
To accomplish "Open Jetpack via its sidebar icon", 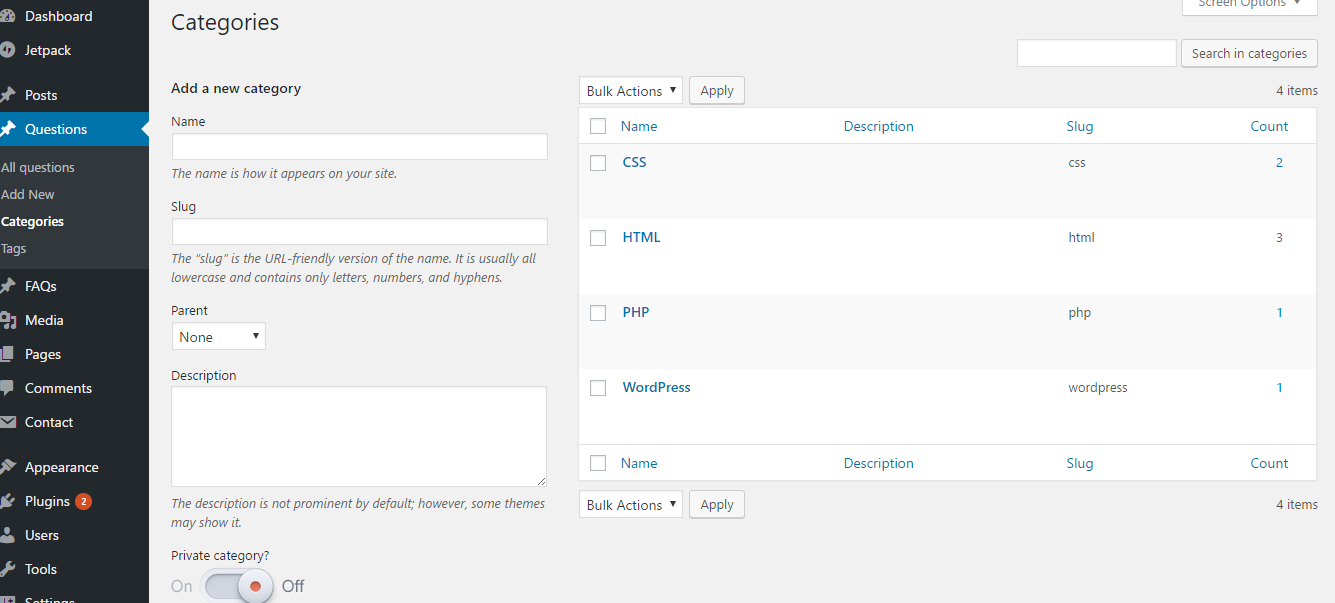I will 8,50.
